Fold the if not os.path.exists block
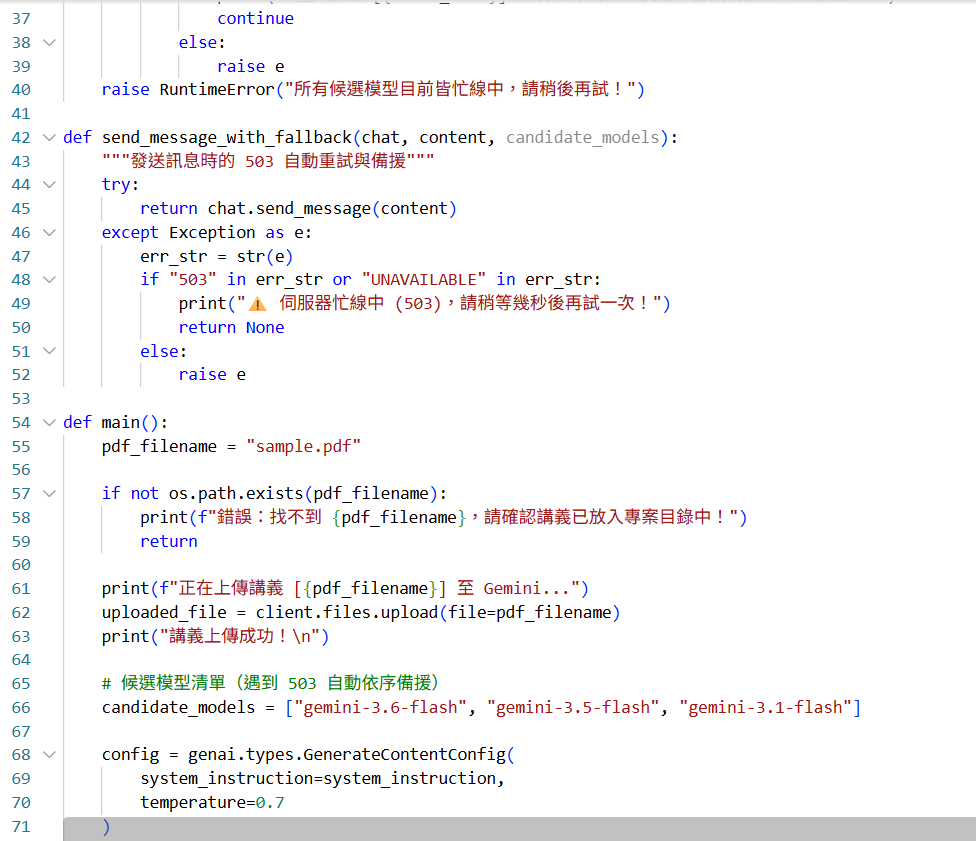Image resolution: width=976 pixels, height=841 pixels. tap(49, 494)
